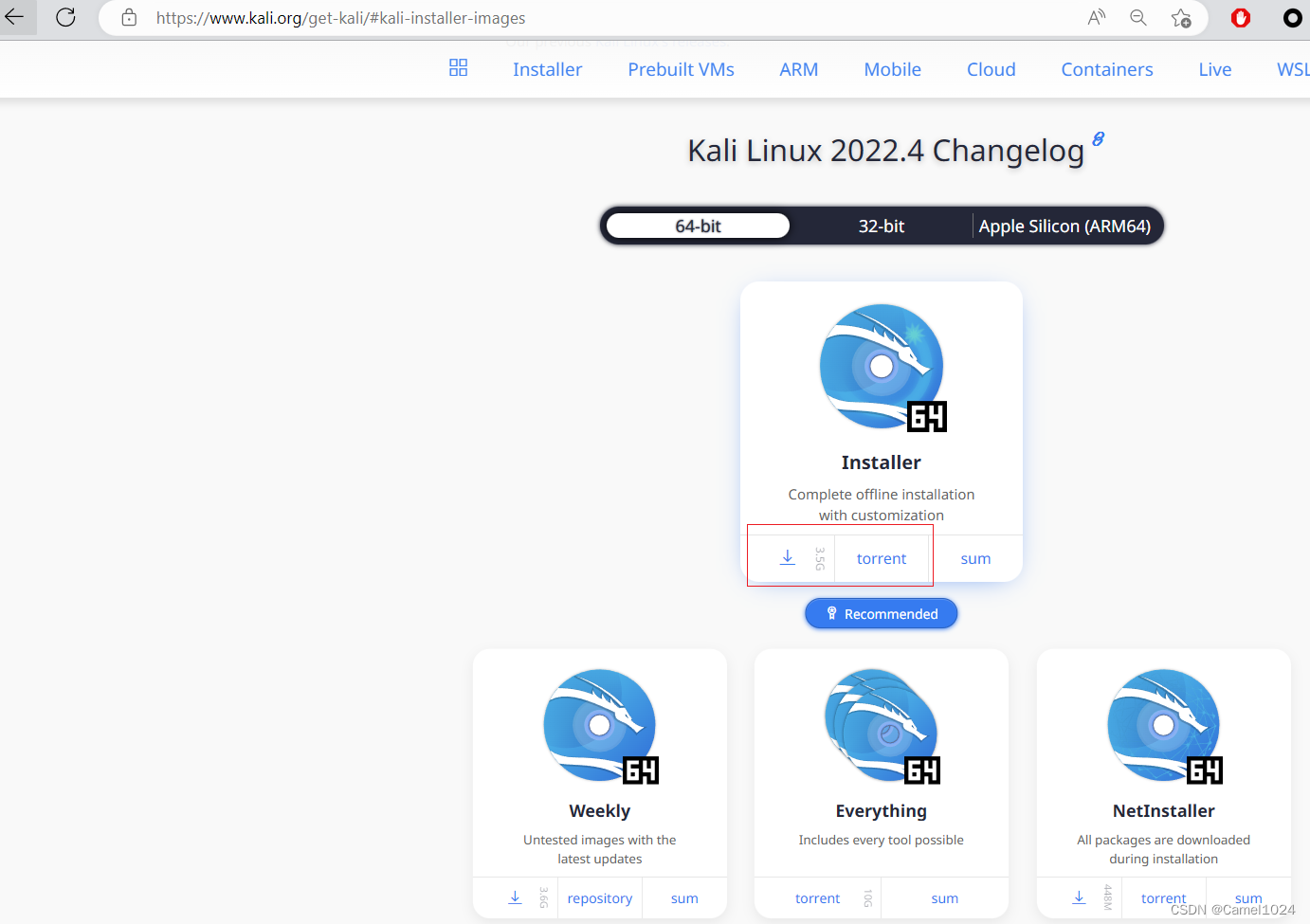The height and width of the screenshot is (924, 1310).
Task: Click the NetInstaller disc image
Action: [x=1164, y=726]
